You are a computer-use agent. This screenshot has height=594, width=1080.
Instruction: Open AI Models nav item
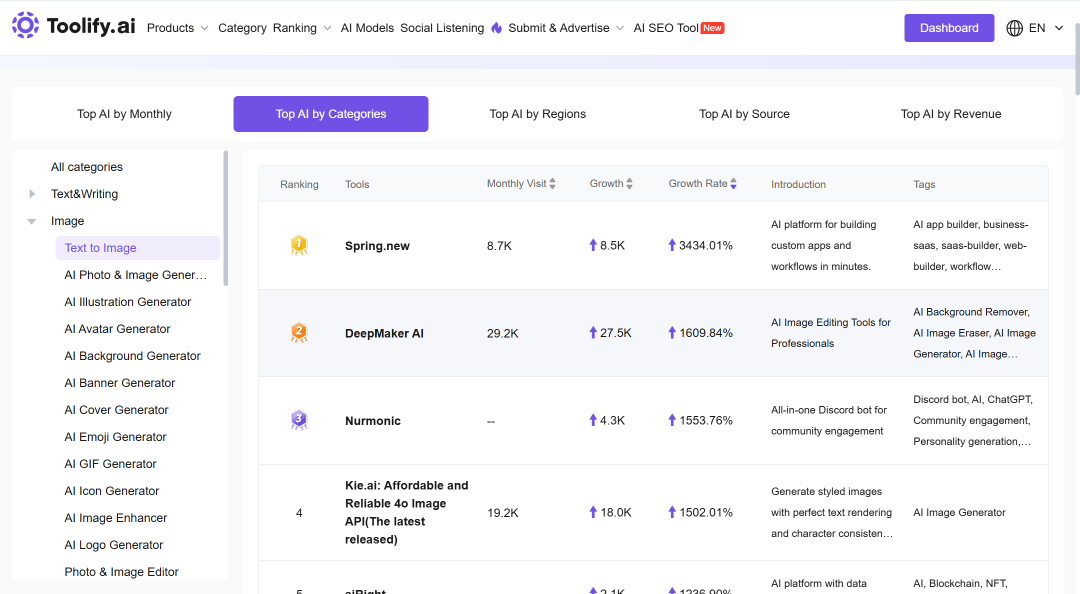coord(367,28)
